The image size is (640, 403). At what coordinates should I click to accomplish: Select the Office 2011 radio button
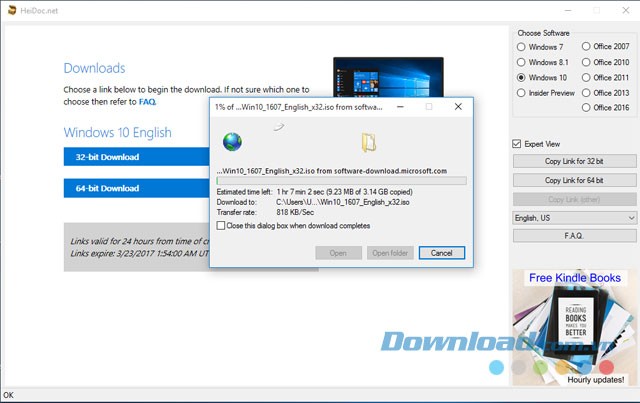[586, 78]
